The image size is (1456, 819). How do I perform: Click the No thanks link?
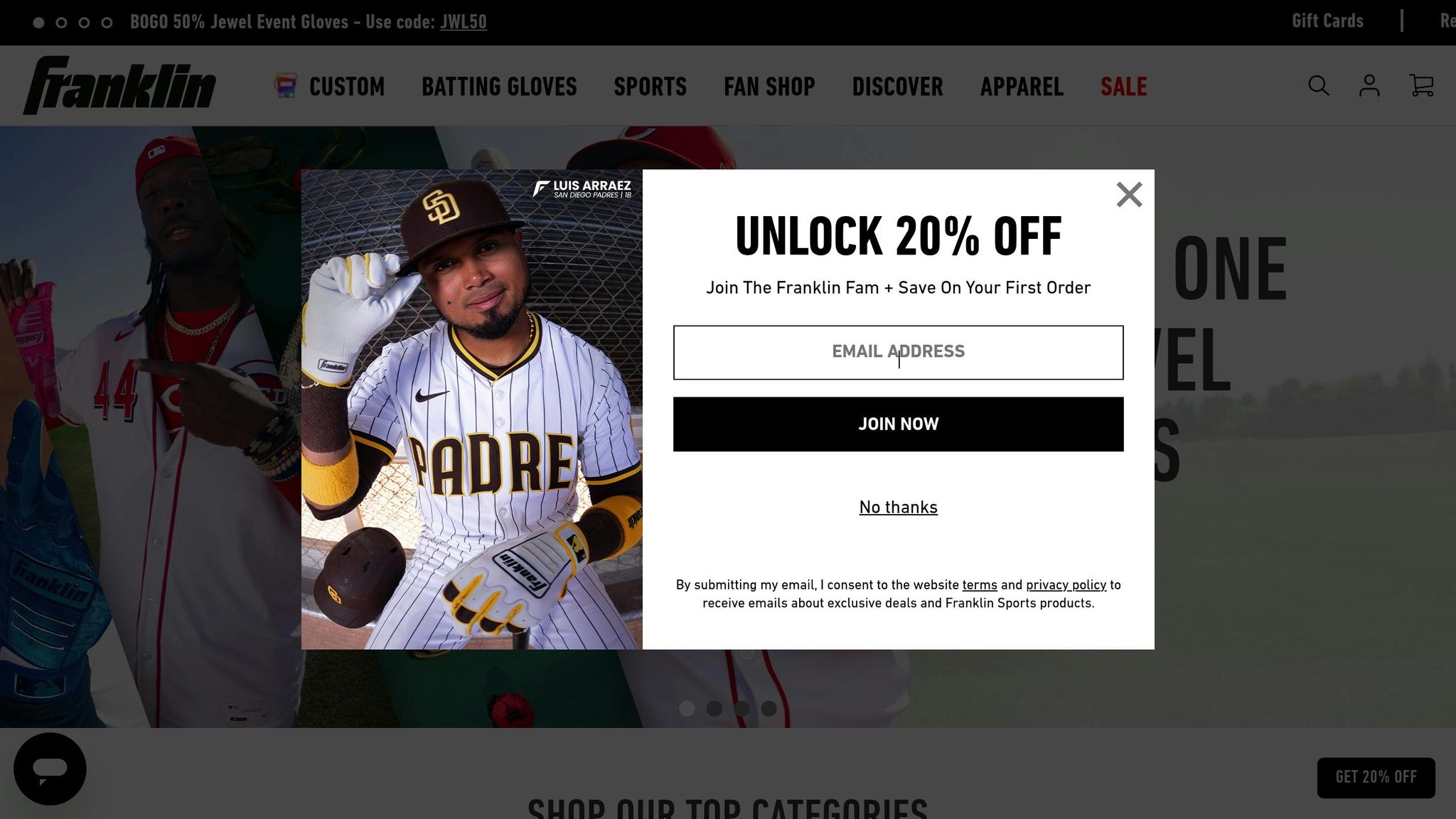point(898,507)
